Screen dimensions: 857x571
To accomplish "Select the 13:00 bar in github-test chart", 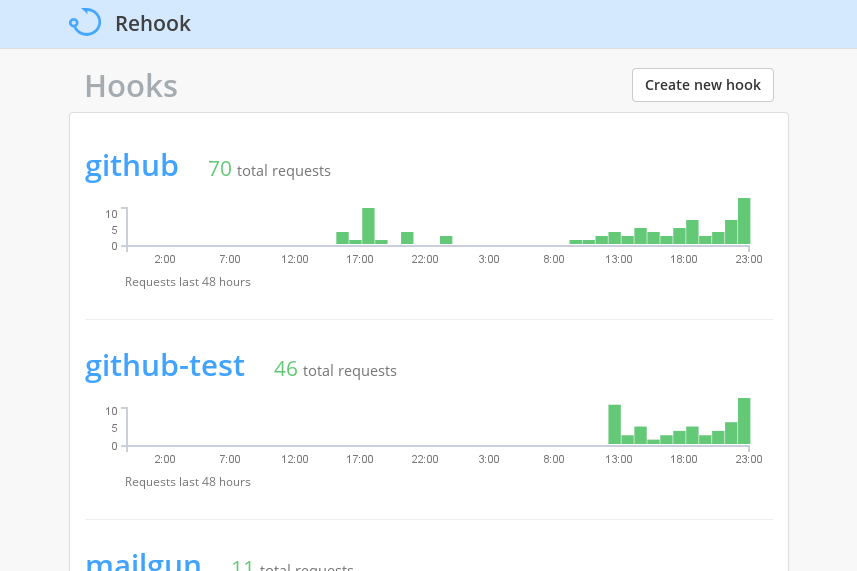I will pyautogui.click(x=614, y=425).
